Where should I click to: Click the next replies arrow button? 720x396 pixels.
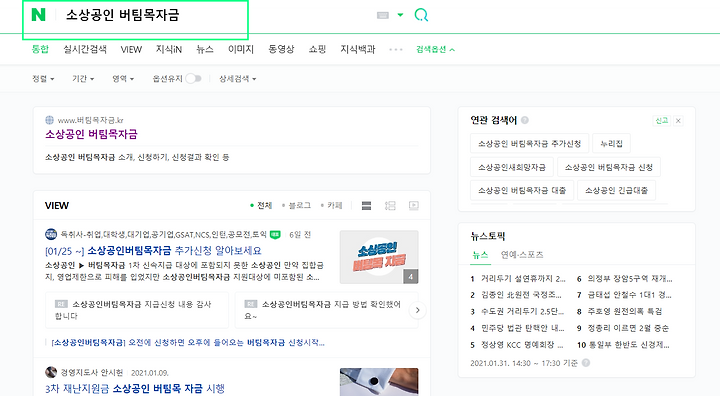[417, 310]
